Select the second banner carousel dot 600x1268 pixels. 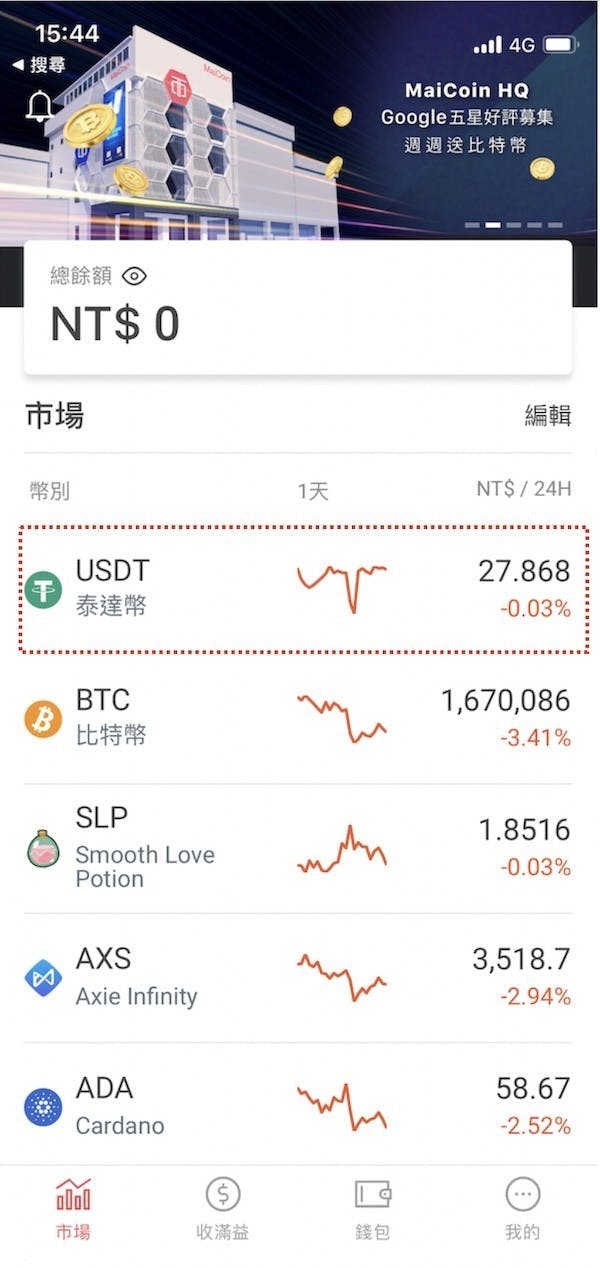tap(492, 225)
